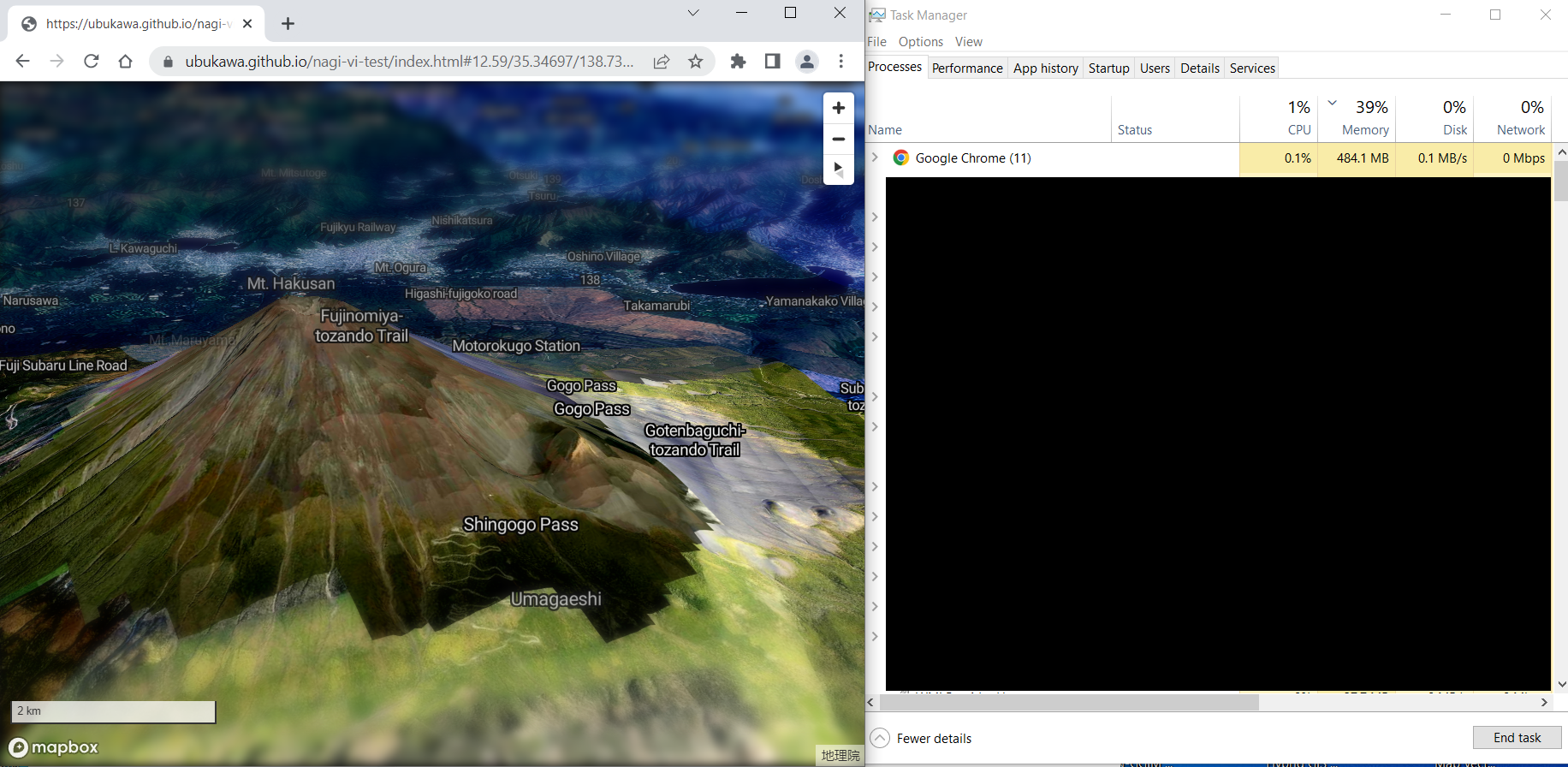Reset map bearing with compass button
This screenshot has height=767, width=1568.
839,169
